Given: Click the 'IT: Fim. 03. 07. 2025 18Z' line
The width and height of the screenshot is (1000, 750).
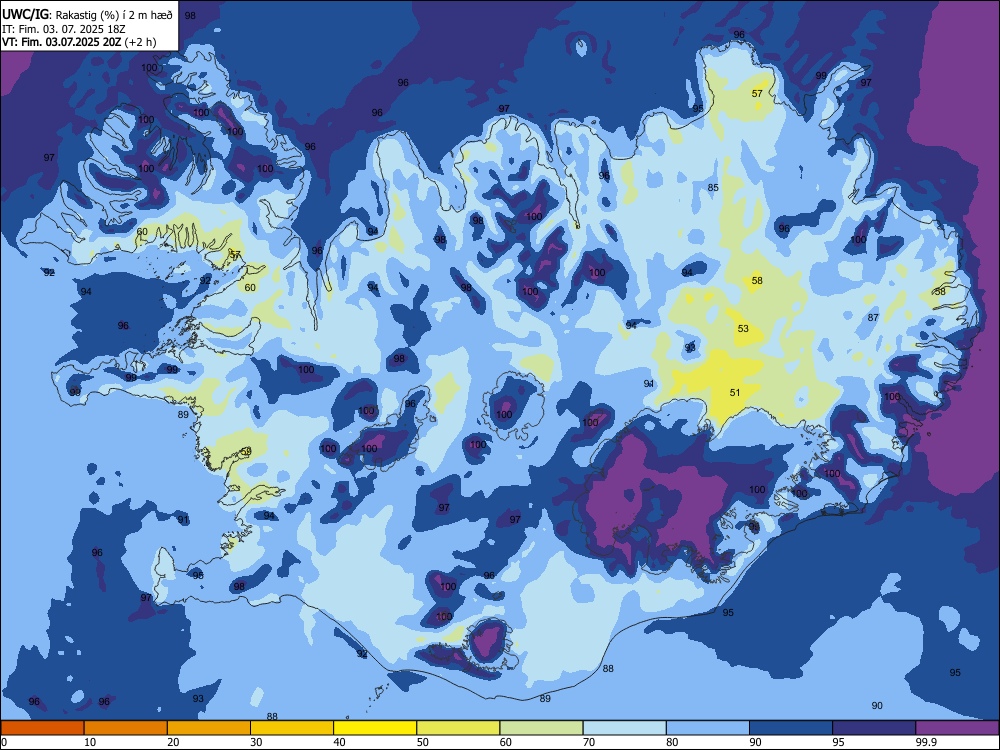Looking at the screenshot, I should pyautogui.click(x=64, y=29).
